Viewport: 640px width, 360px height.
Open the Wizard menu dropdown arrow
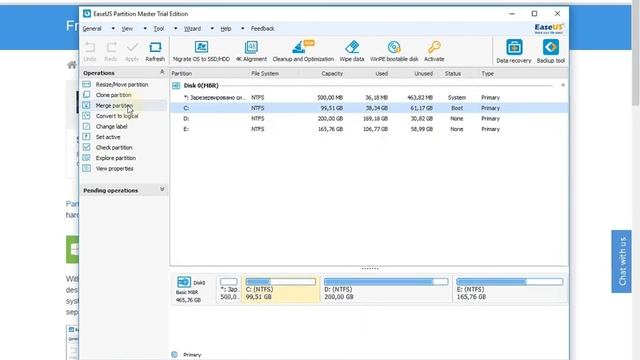coord(212,29)
